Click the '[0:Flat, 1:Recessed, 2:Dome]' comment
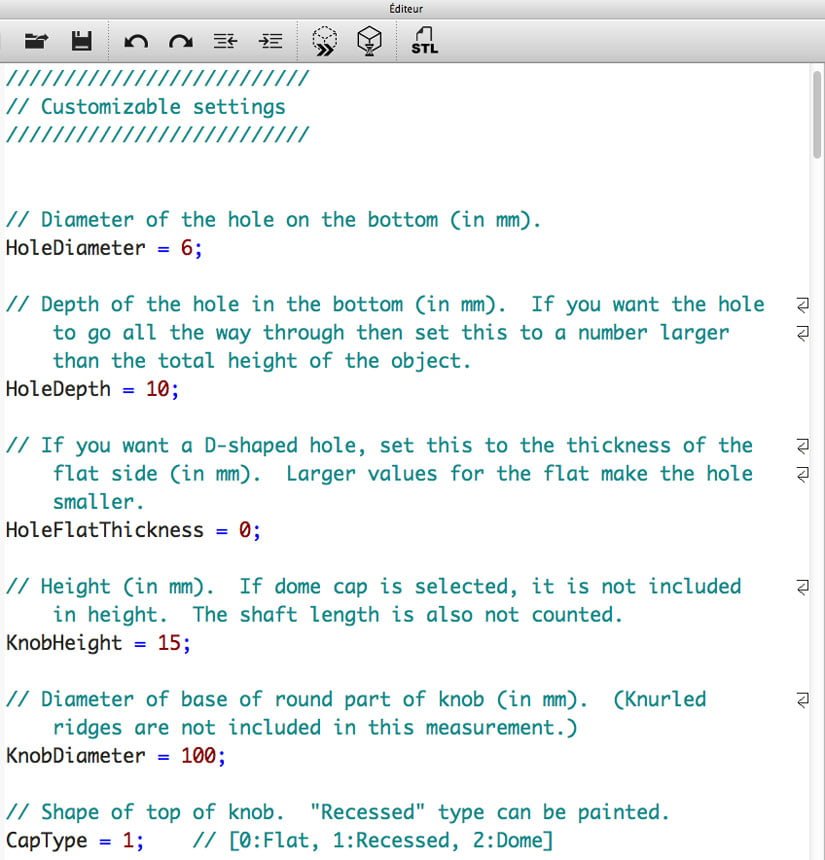This screenshot has width=825, height=860. coord(373,841)
